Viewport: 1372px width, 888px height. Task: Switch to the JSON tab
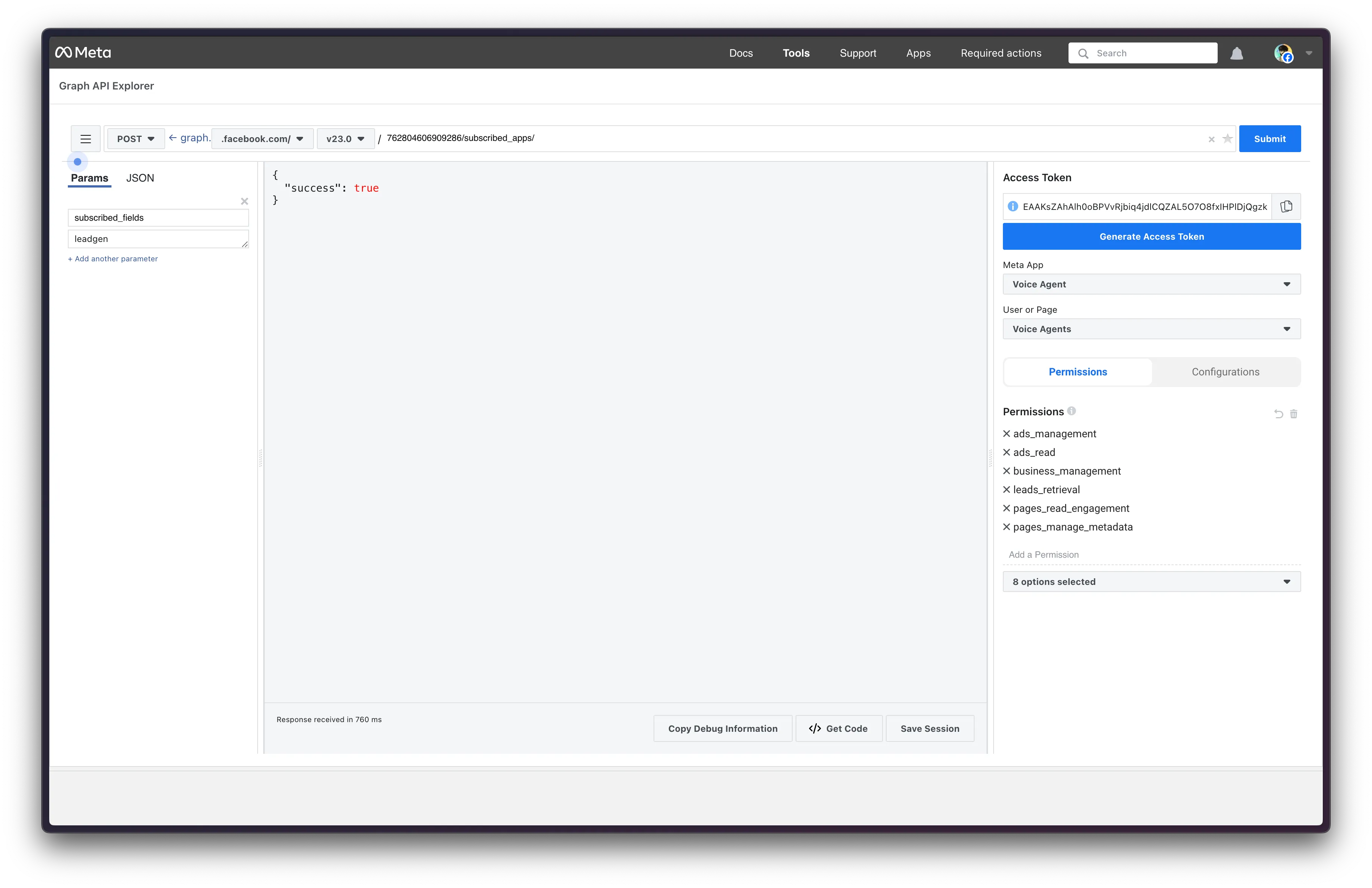140,178
